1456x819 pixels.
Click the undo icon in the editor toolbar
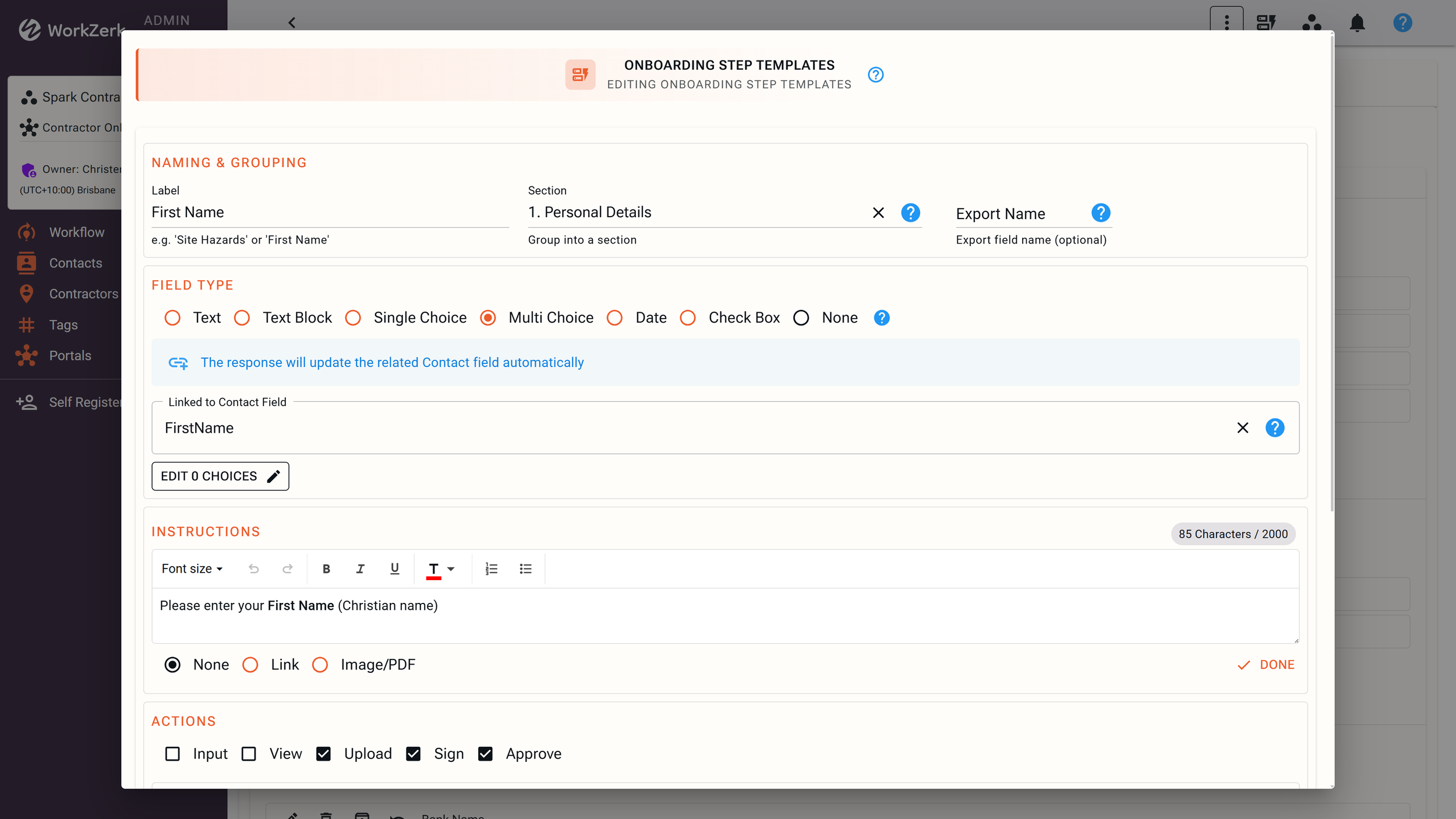tap(254, 569)
